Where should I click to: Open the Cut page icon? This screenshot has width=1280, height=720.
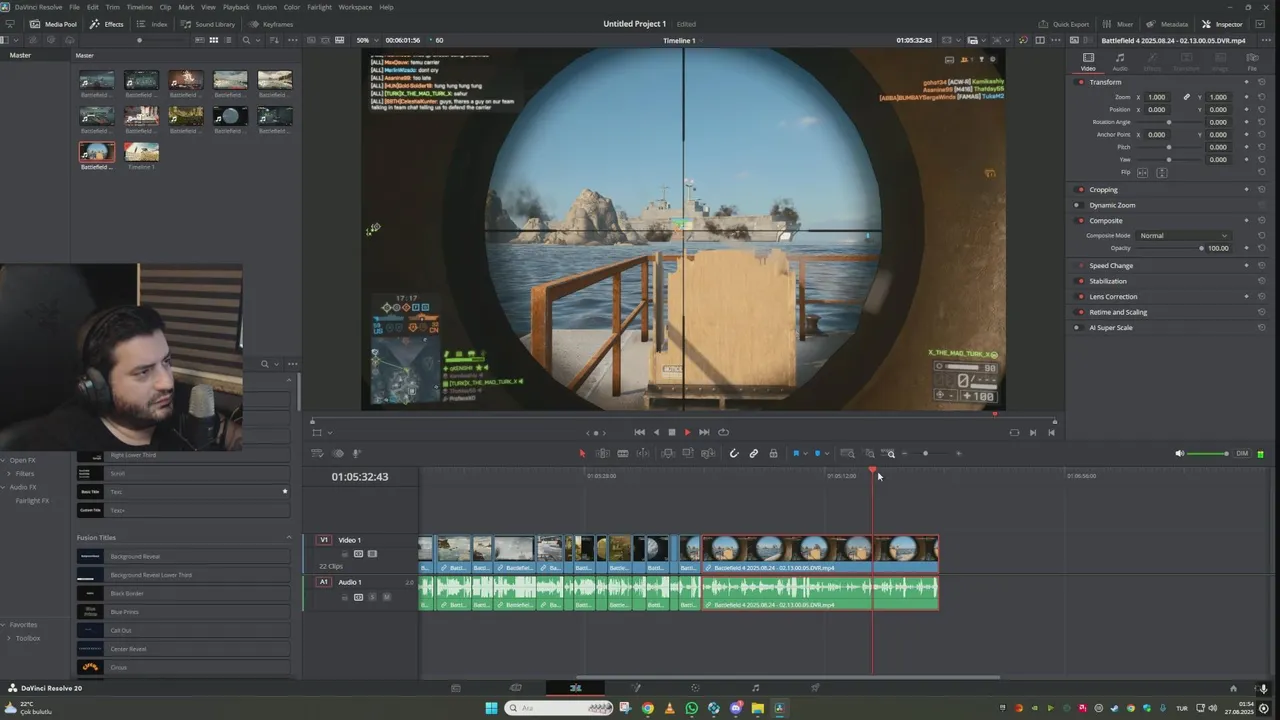pyautogui.click(x=516, y=688)
